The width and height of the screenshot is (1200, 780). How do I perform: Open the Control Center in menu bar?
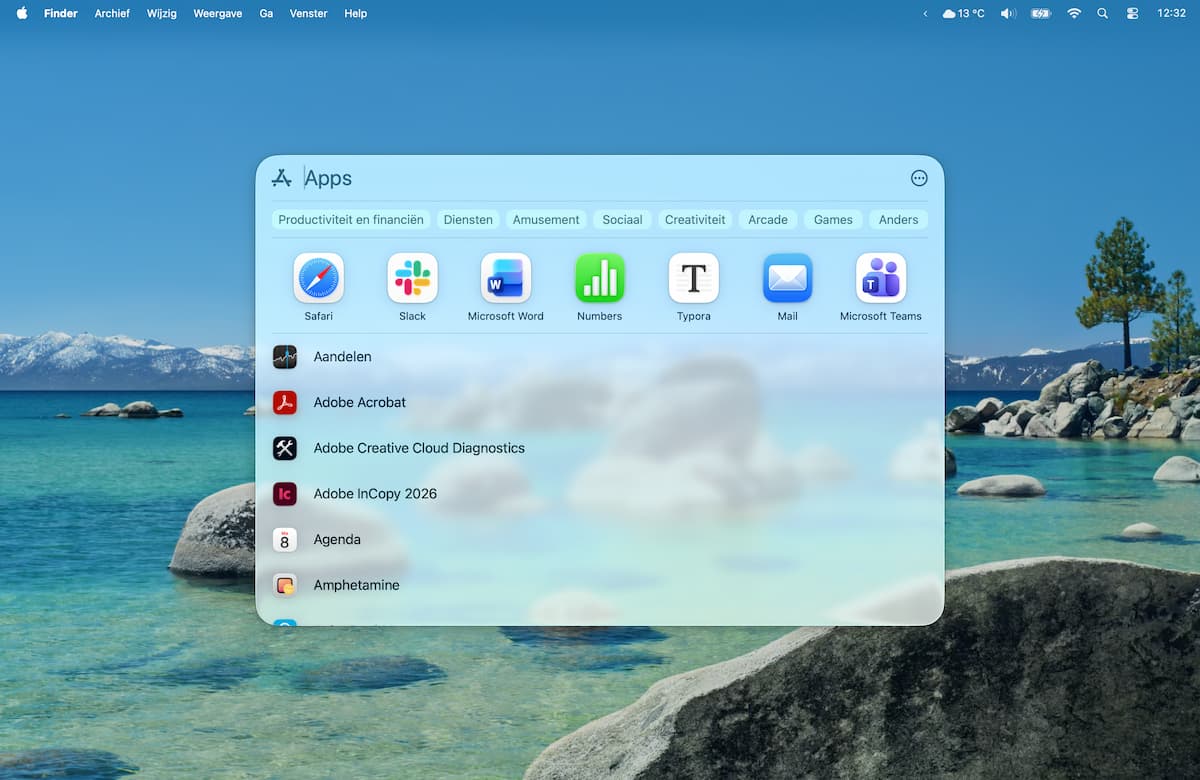[x=1132, y=13]
